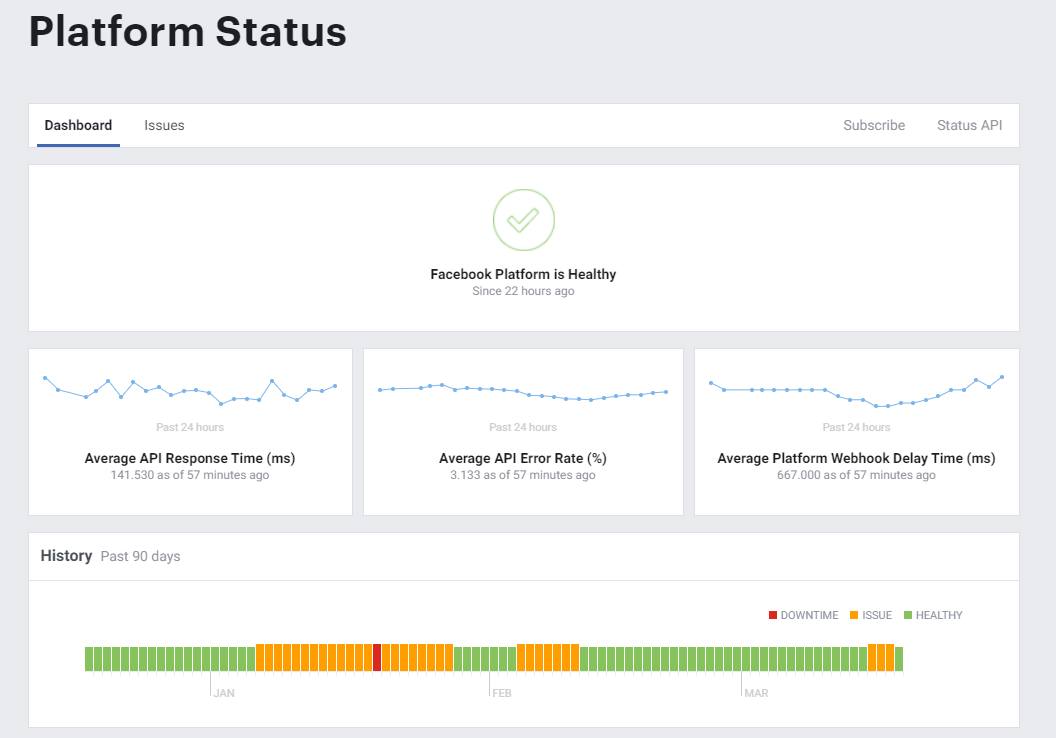Click the red DOWNTIME legend swatch
This screenshot has width=1056, height=738.
point(773,615)
